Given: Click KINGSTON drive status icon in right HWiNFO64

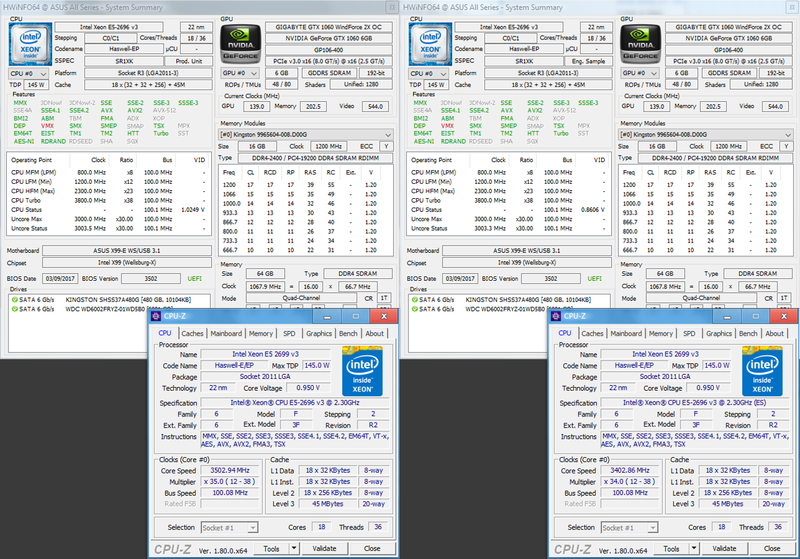Looking at the screenshot, I should 415,299.
